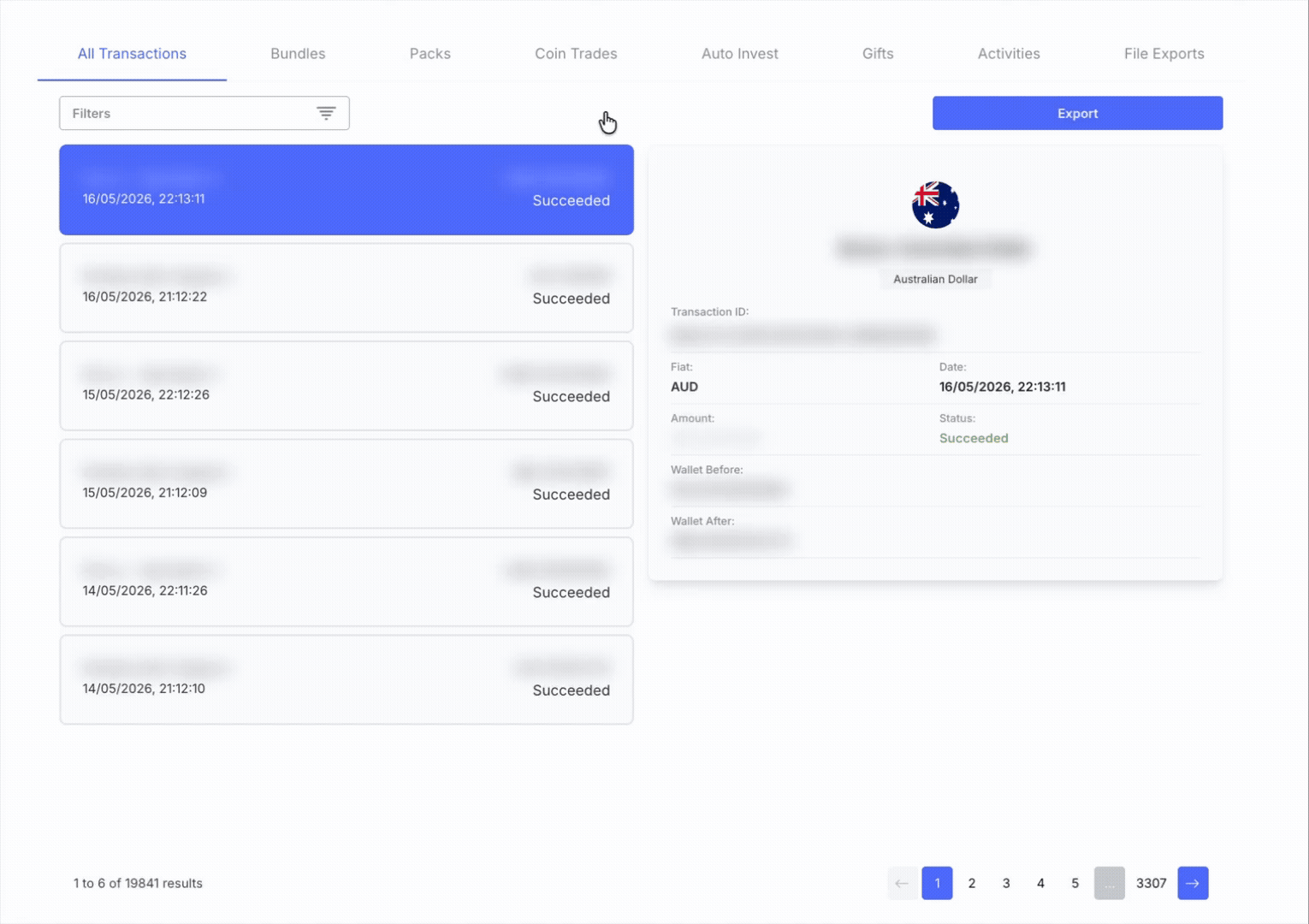
Task: Click the date value in details panel
Action: (x=1003, y=387)
